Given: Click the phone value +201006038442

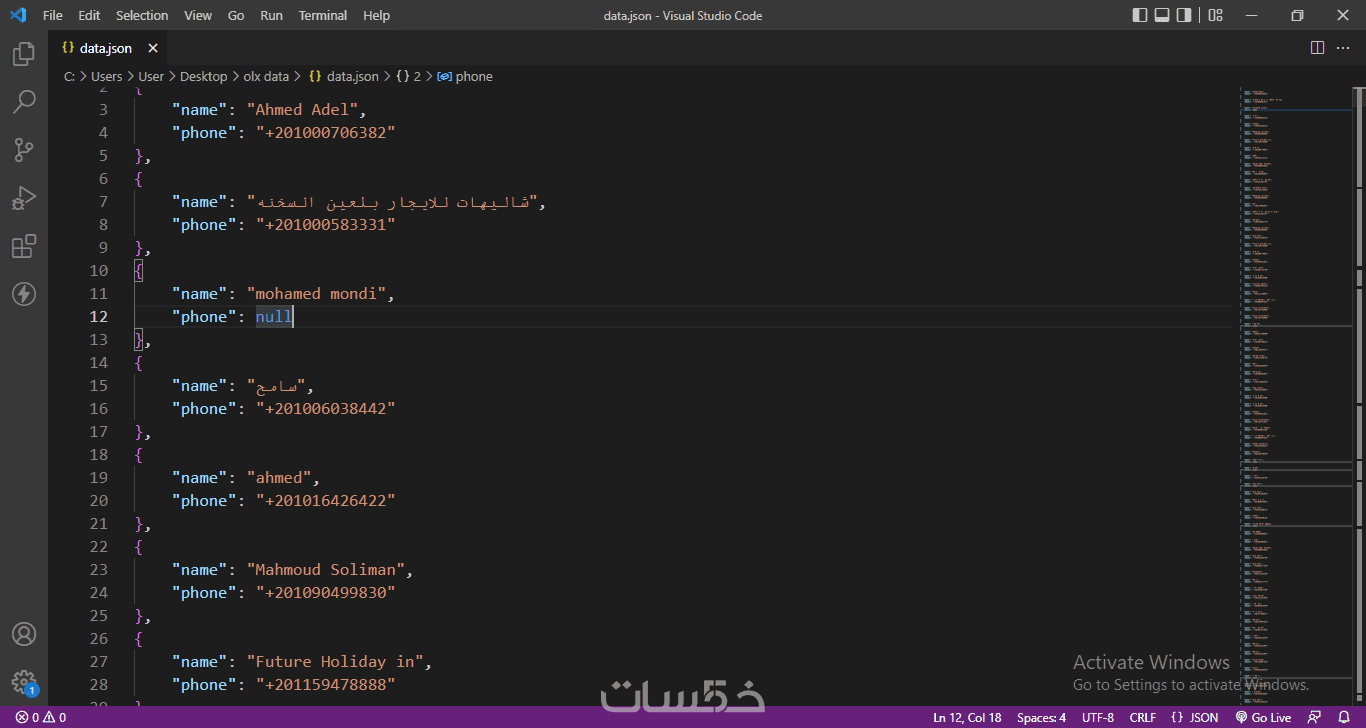Looking at the screenshot, I should 326,409.
